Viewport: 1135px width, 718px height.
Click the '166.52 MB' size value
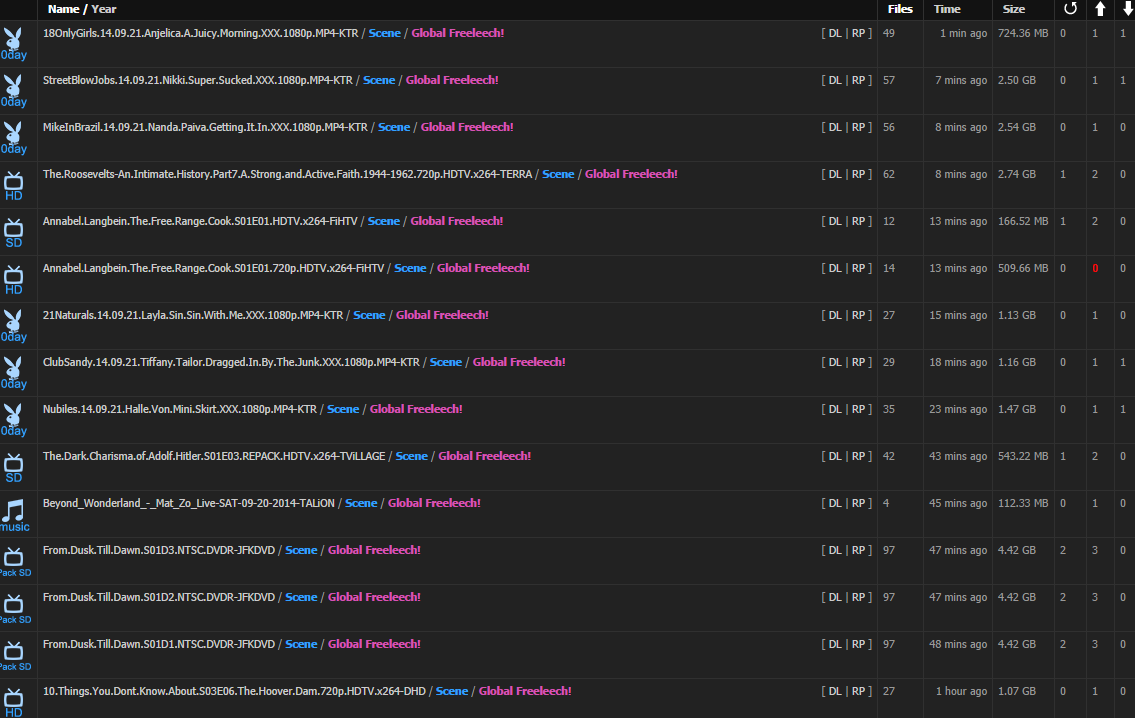1023,221
